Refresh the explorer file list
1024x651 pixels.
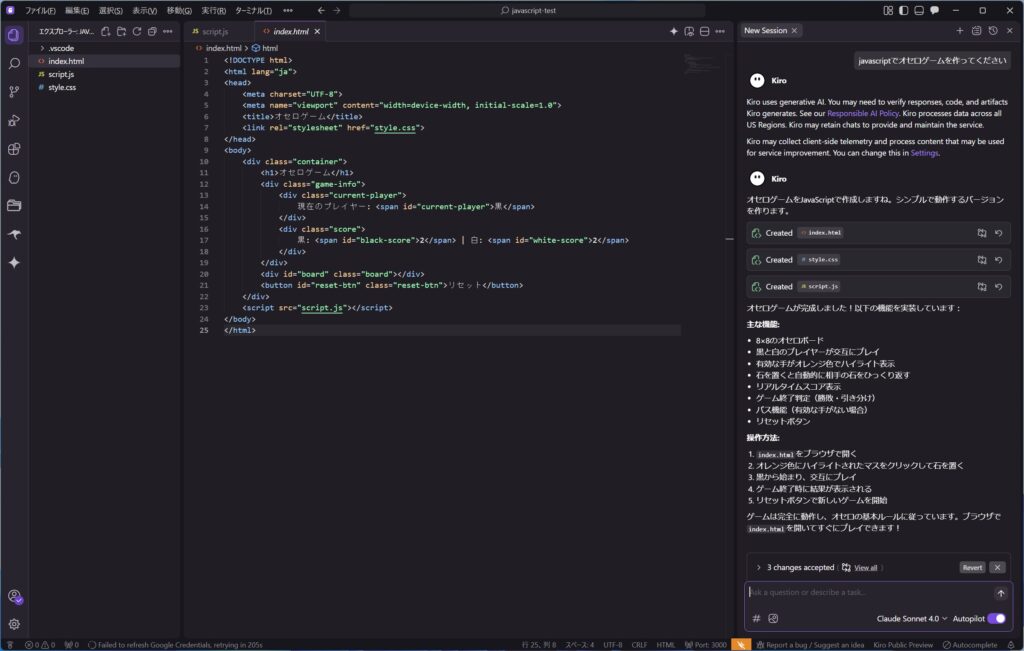136,31
